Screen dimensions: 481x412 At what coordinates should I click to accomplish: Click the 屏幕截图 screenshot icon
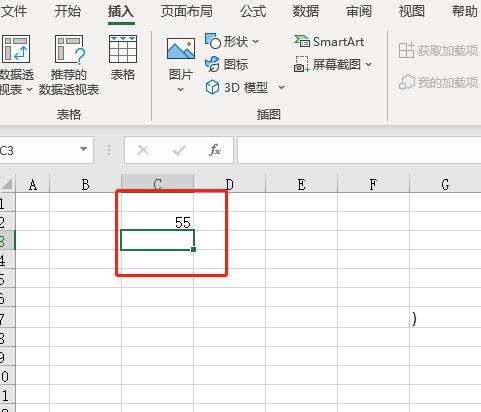(x=301, y=64)
